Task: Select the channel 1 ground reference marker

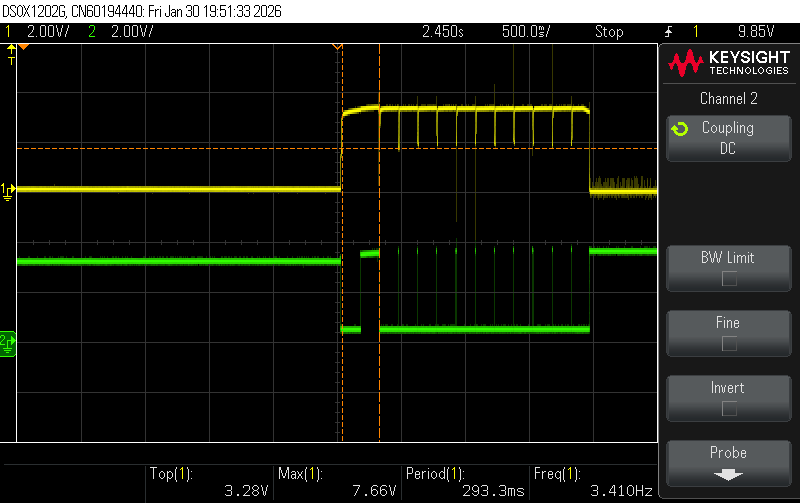Action: click(x=8, y=191)
